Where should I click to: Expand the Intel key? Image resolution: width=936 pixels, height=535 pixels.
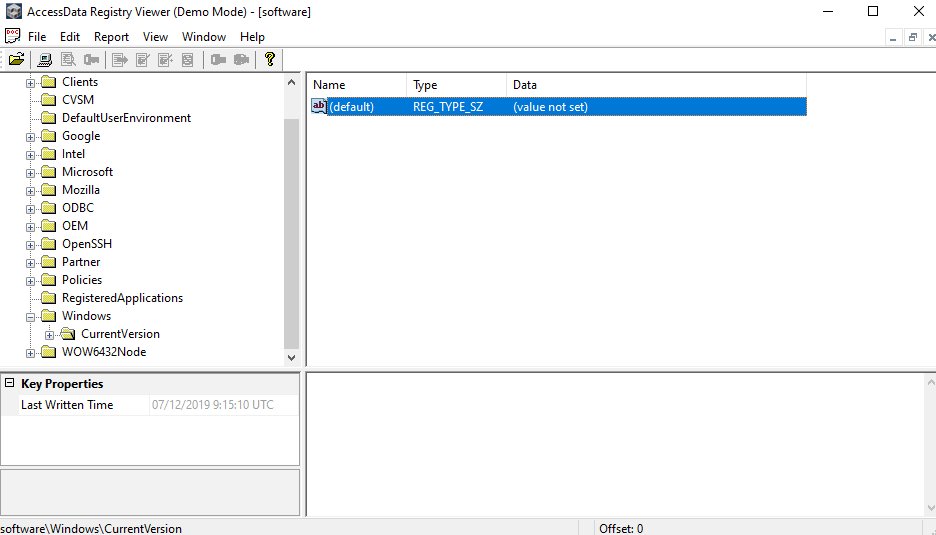pyautogui.click(x=30, y=155)
